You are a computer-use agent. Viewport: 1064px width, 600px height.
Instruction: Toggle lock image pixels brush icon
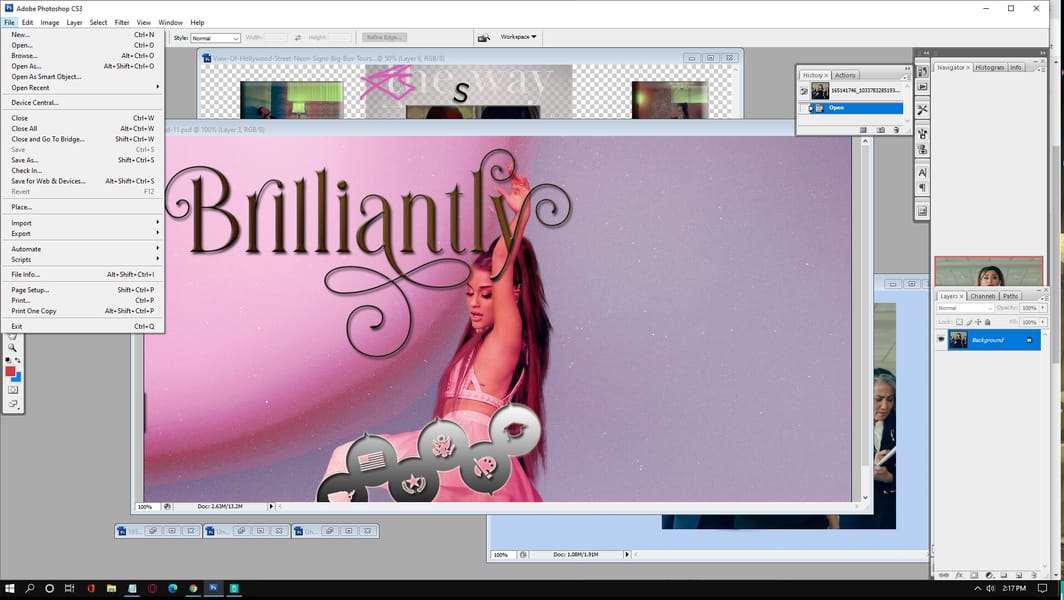(x=969, y=322)
